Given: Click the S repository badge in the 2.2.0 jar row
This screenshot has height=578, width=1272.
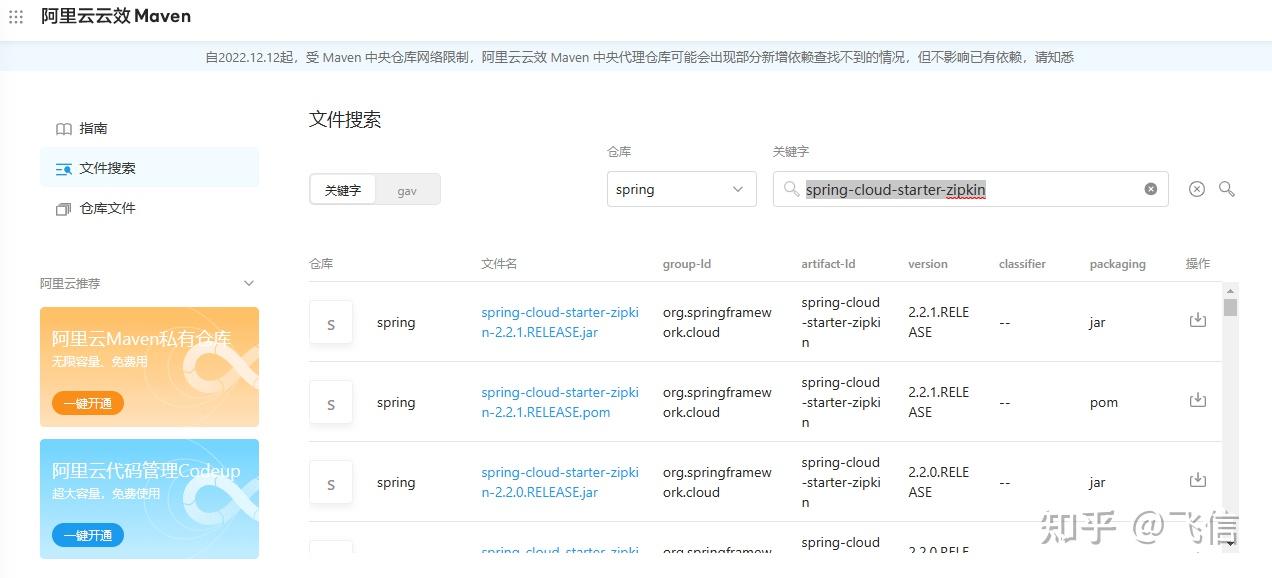Looking at the screenshot, I should (x=331, y=482).
